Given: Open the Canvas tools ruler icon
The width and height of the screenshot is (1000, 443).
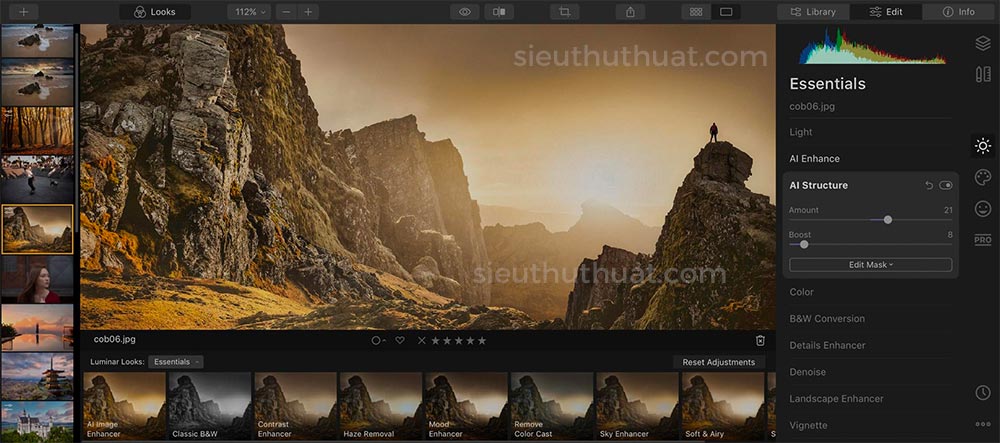Looking at the screenshot, I should click(983, 74).
